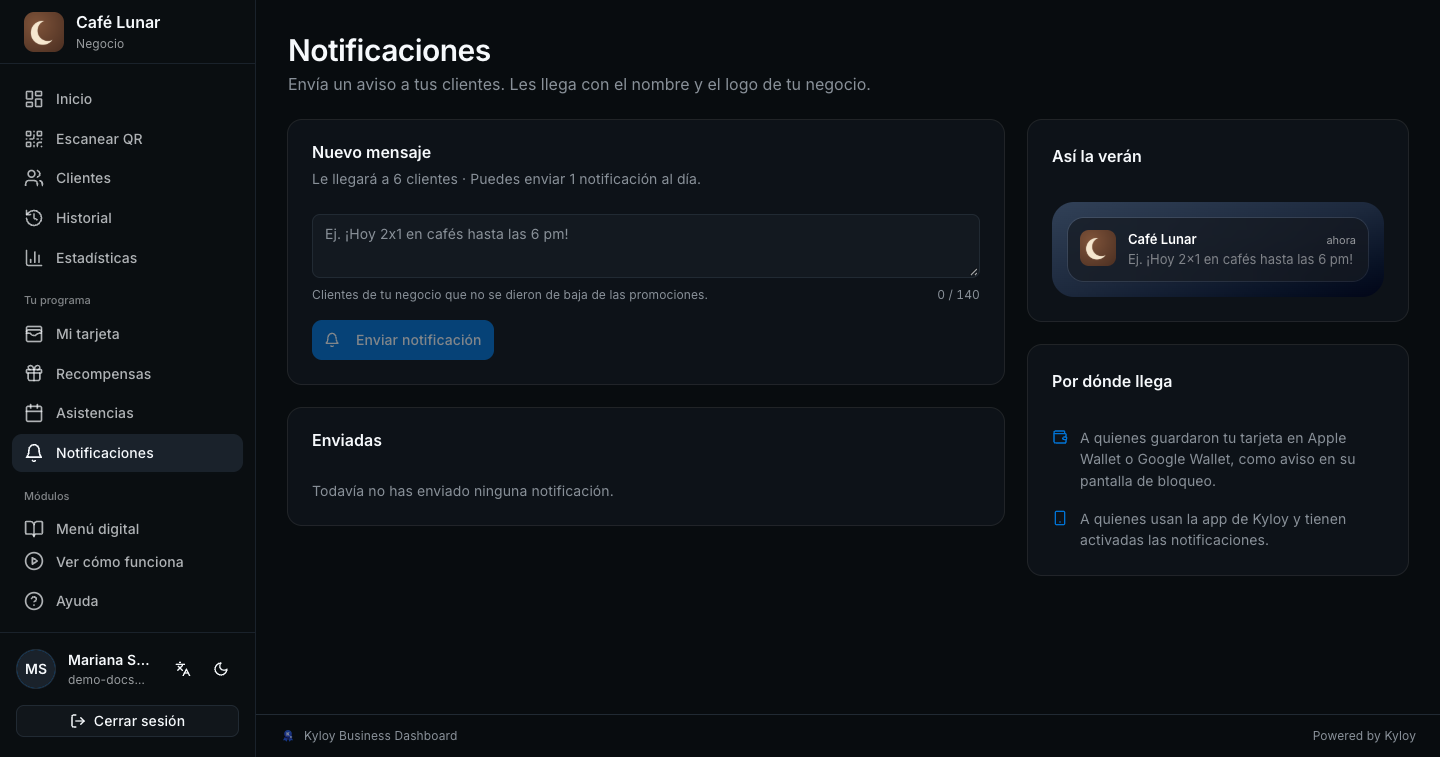Screen dimensions: 1440x757
Task: Click the Tu programa section label
Action: pyautogui.click(x=57, y=300)
